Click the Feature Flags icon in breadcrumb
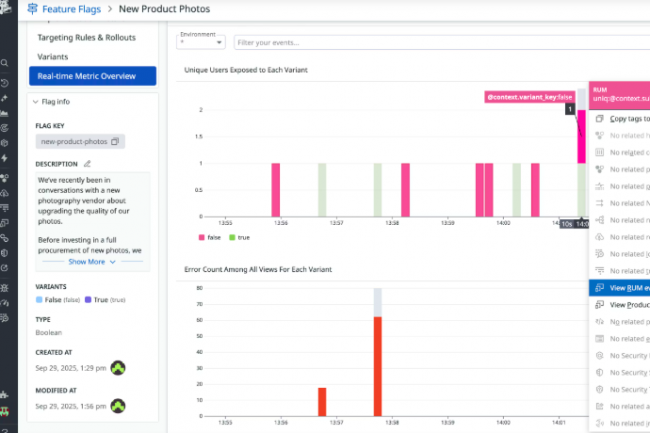The width and height of the screenshot is (650, 433). coord(31,9)
